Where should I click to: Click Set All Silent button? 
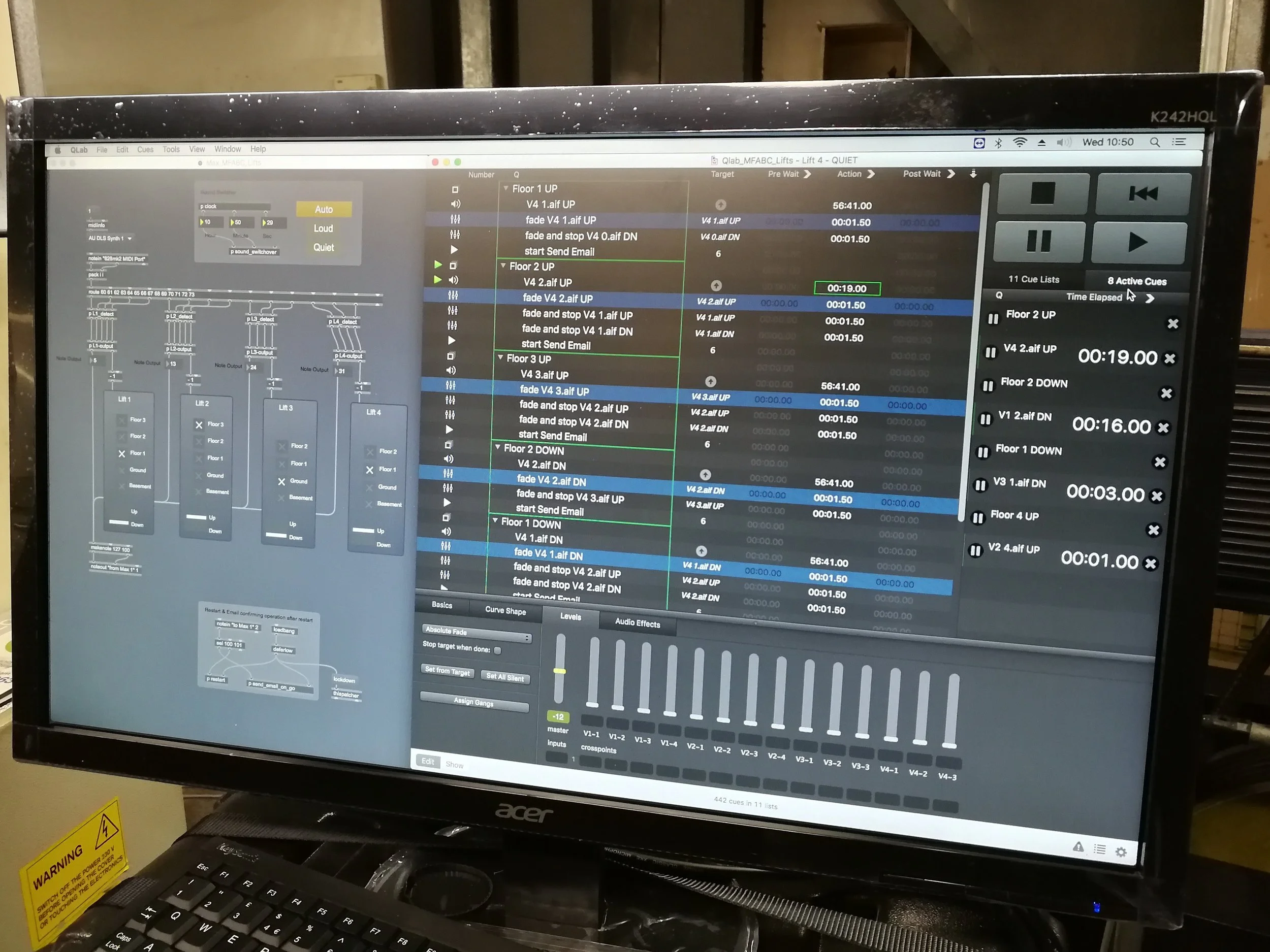click(504, 677)
